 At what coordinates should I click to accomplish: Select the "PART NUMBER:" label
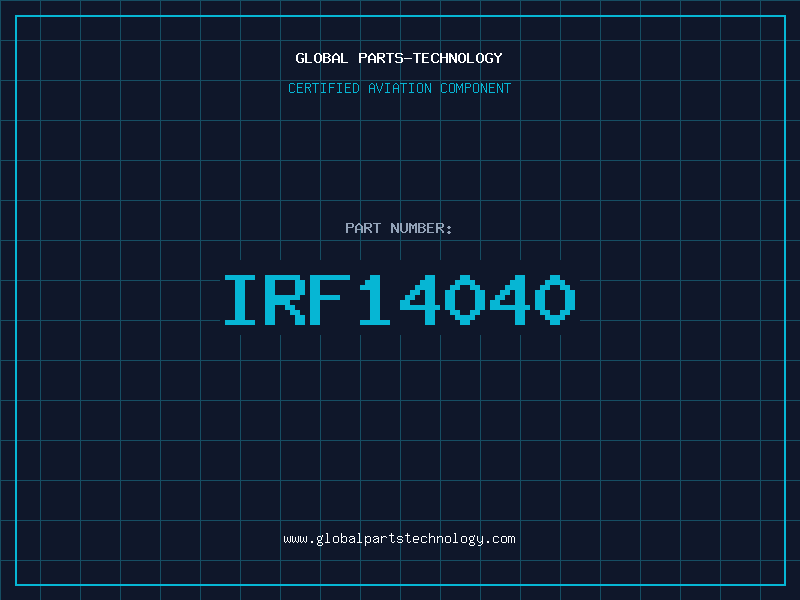(399, 228)
